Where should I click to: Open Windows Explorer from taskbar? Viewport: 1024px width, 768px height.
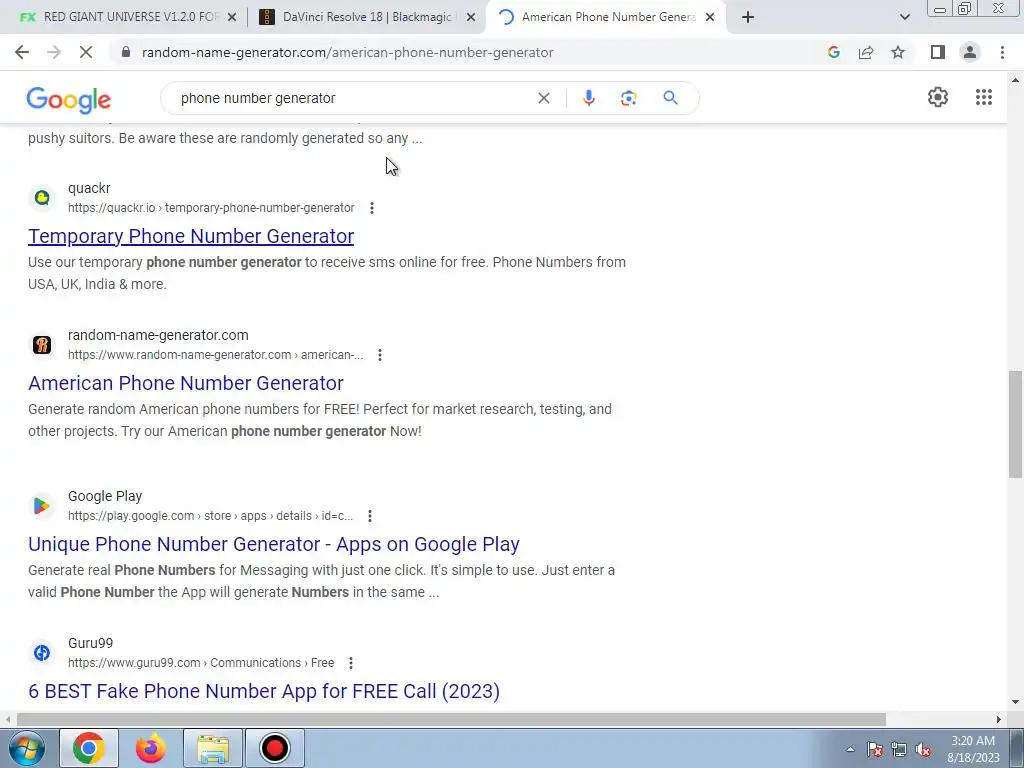coord(213,748)
